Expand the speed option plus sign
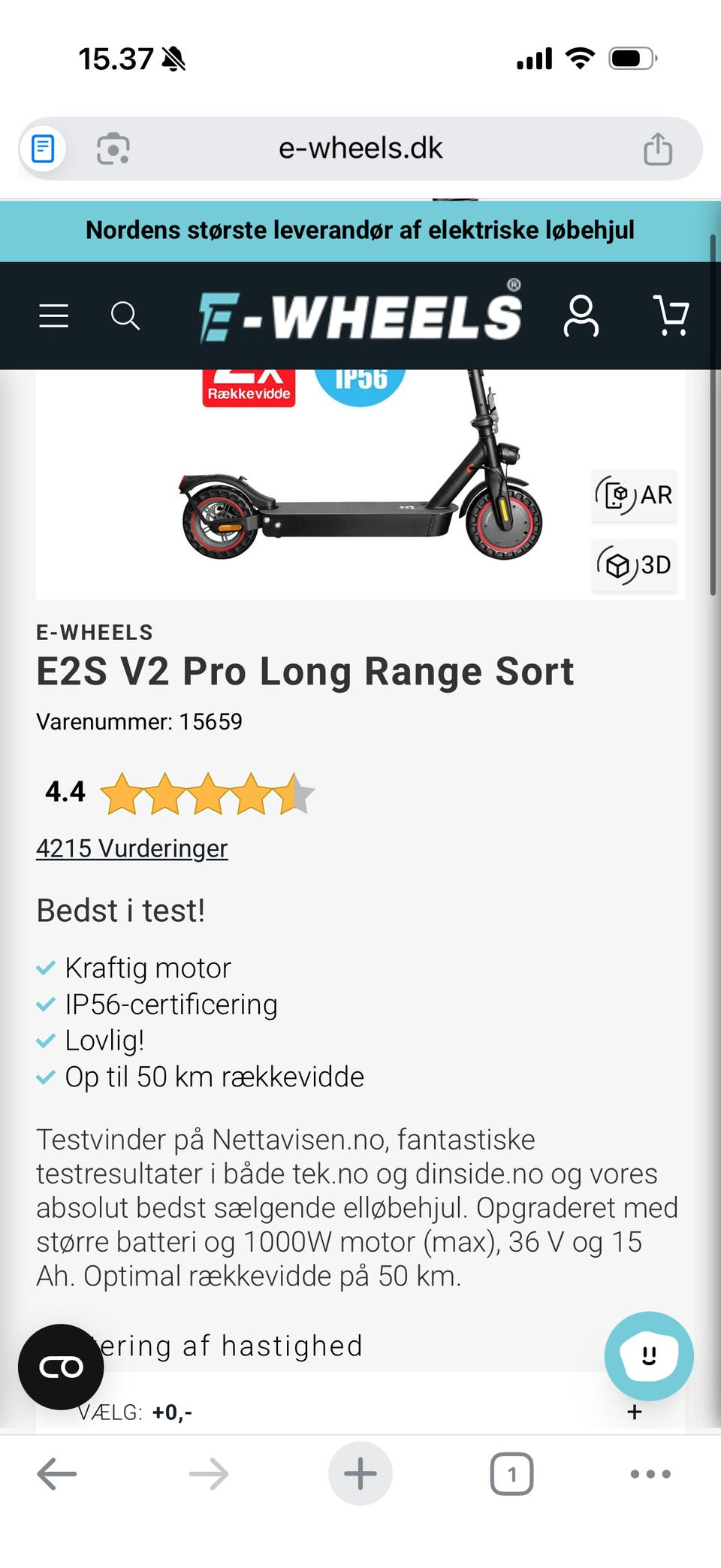Image resolution: width=721 pixels, height=1568 pixels. coord(635,1412)
